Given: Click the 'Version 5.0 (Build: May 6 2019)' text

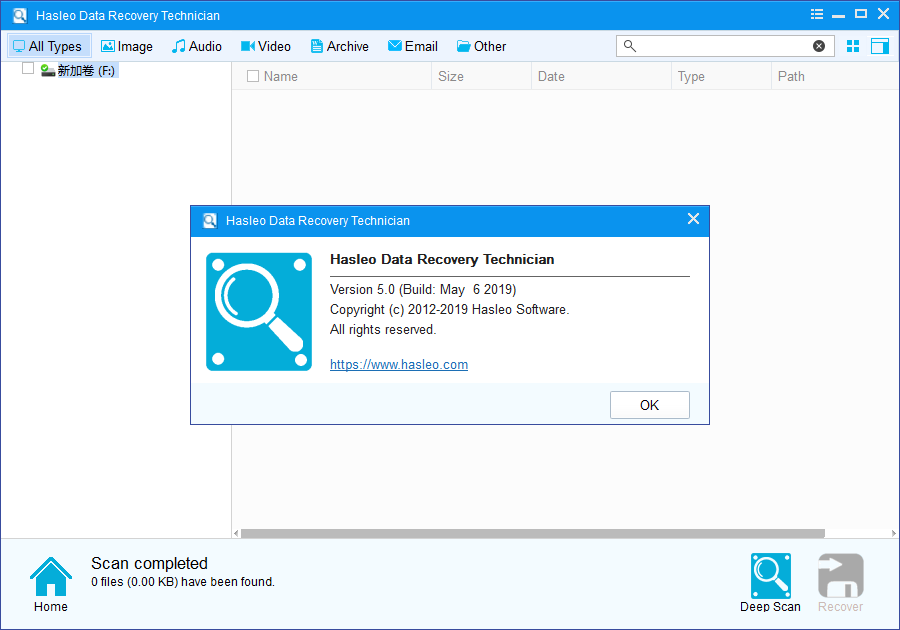Looking at the screenshot, I should coord(423,289).
